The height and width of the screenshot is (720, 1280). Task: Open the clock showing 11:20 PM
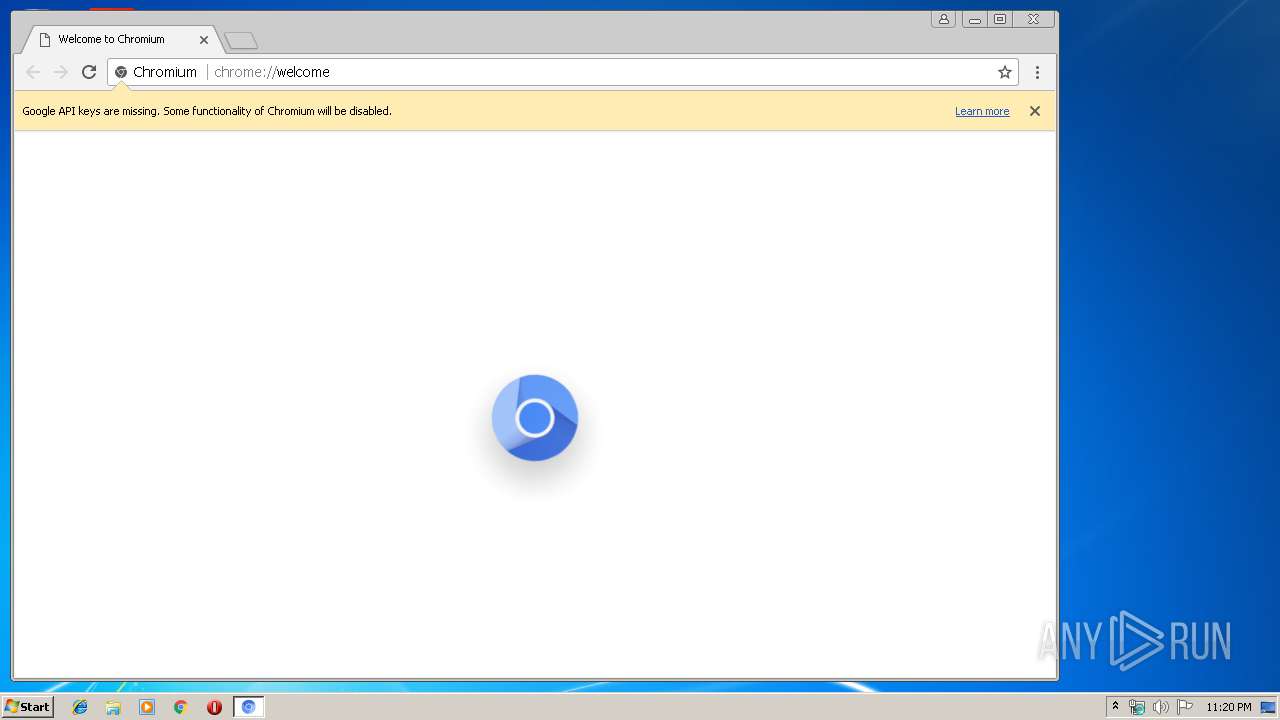[1229, 707]
